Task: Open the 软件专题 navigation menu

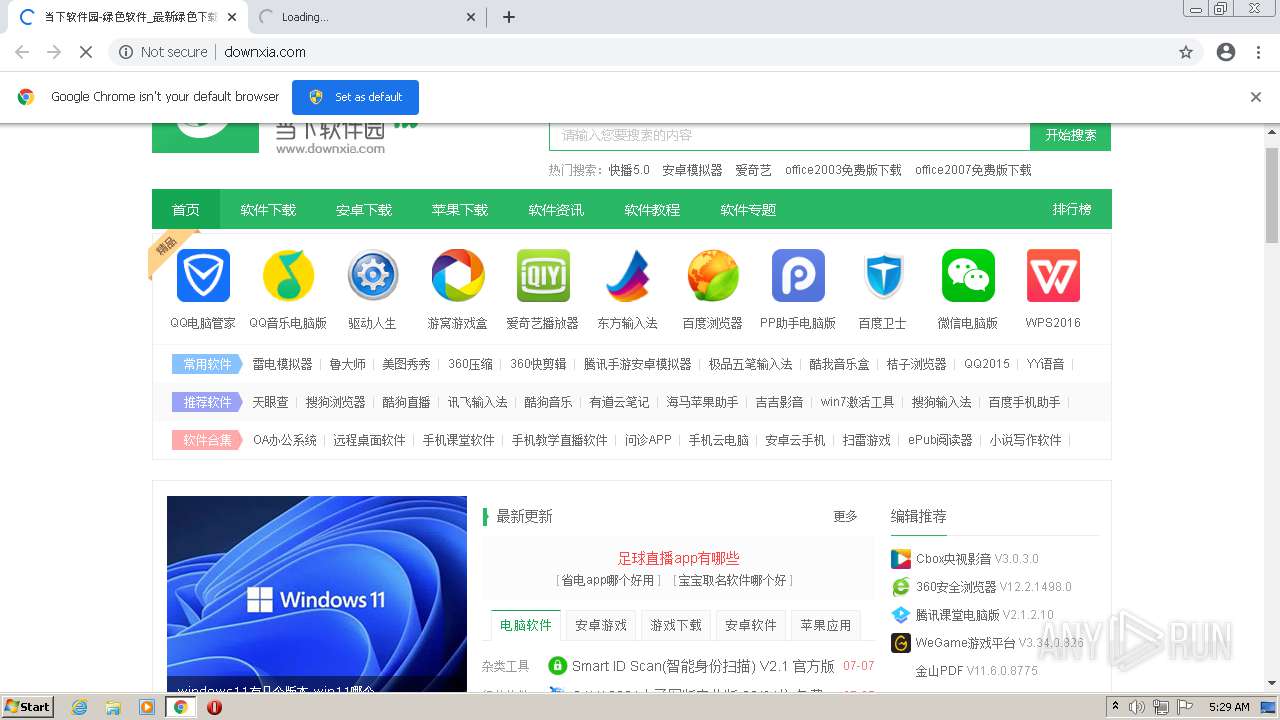Action: [x=748, y=210]
